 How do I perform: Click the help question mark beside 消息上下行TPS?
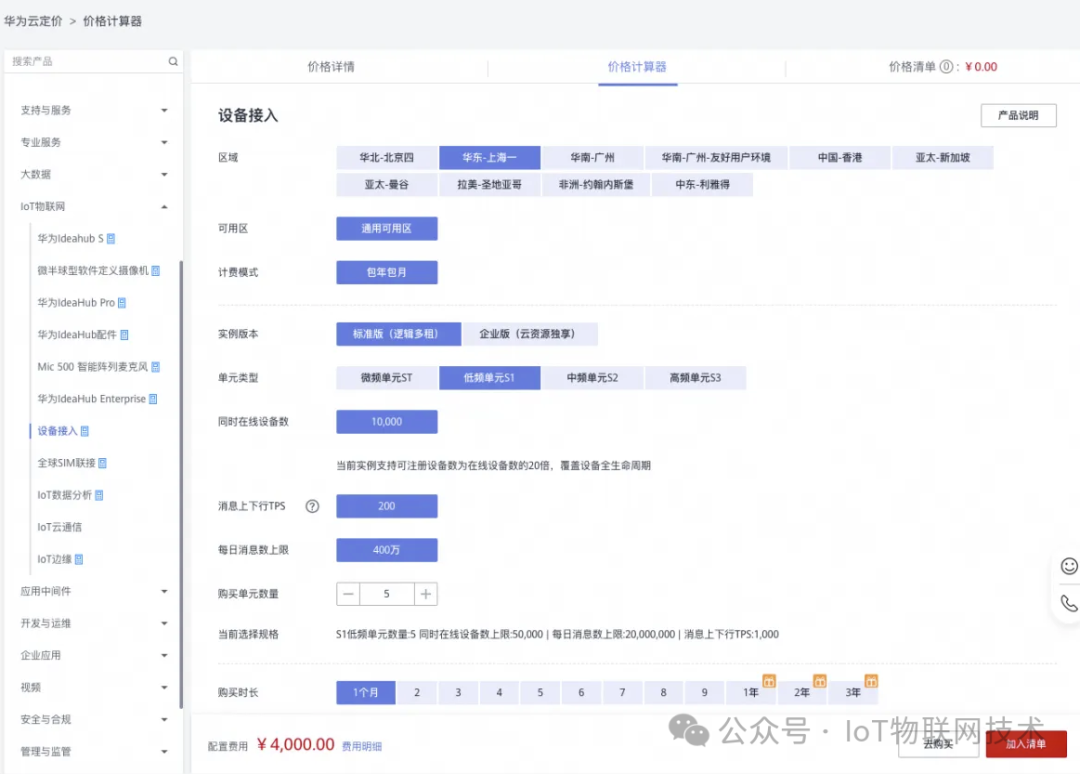tap(312, 506)
